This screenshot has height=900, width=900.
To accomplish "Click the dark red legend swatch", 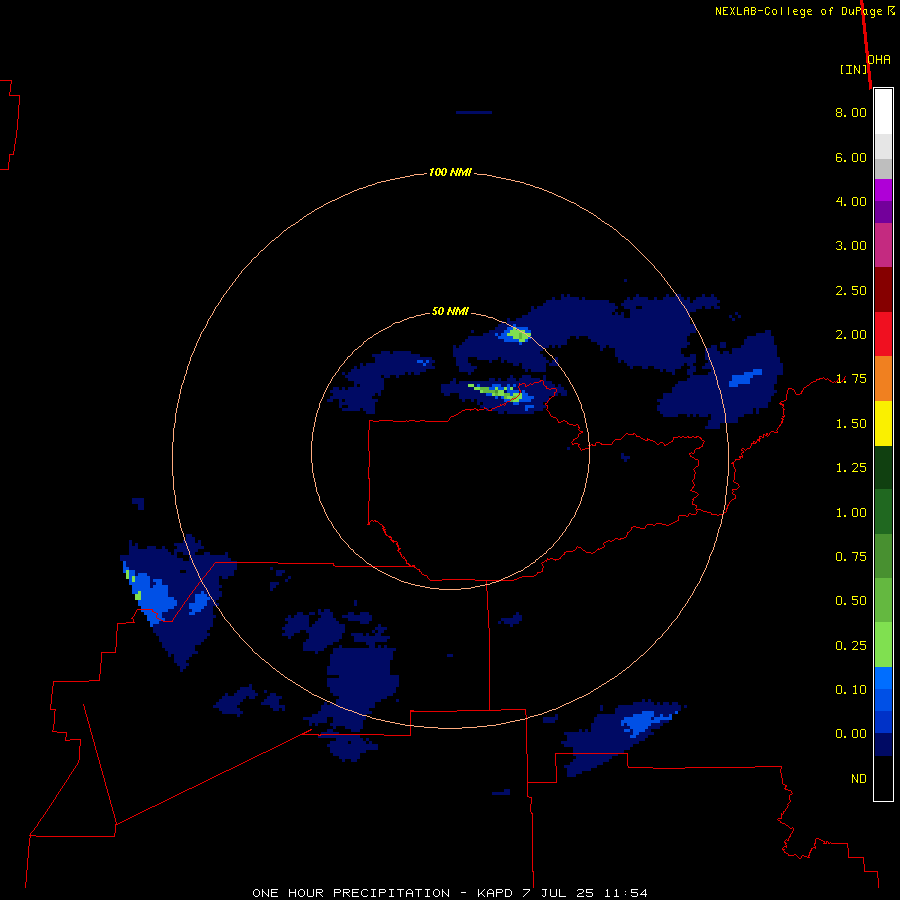I will pos(883,290).
